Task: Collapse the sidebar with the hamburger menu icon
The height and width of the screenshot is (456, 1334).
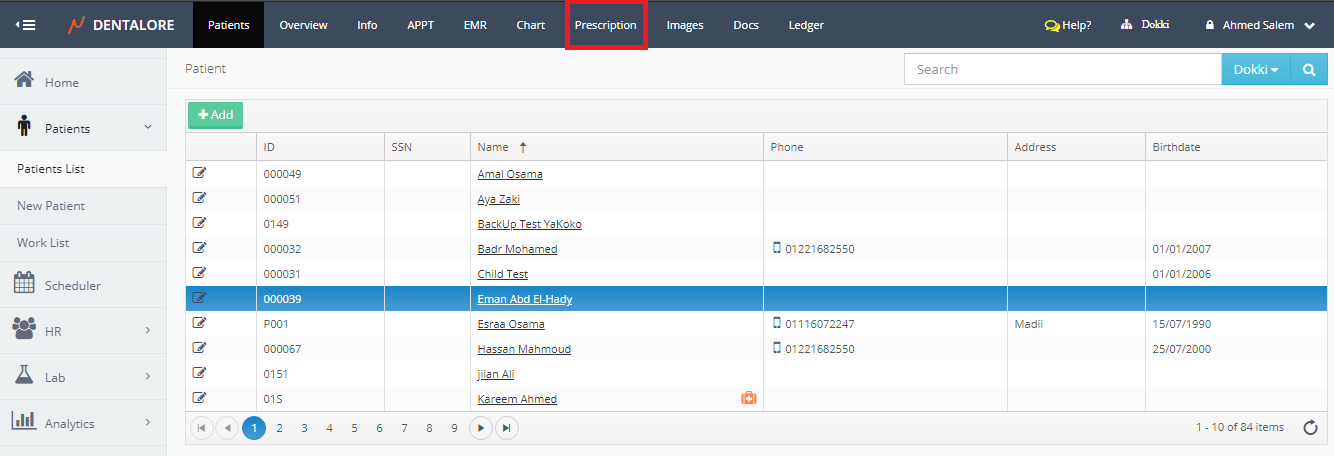Action: tap(26, 25)
